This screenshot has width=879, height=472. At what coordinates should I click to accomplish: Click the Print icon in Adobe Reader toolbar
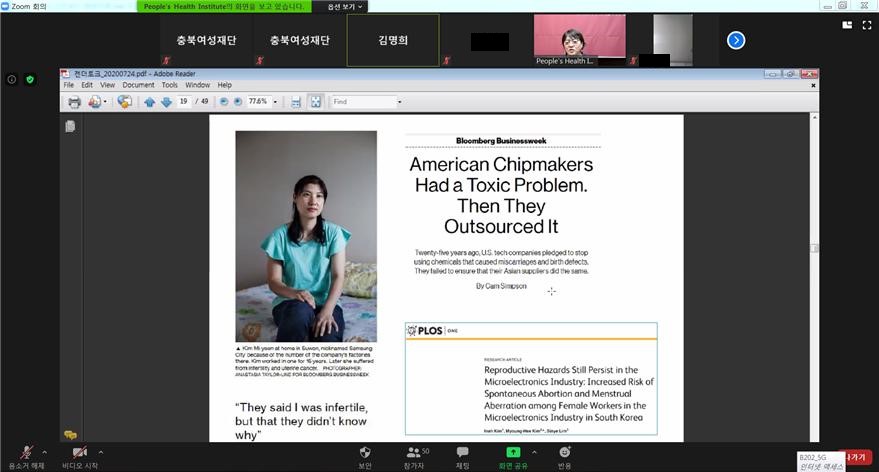[x=74, y=101]
